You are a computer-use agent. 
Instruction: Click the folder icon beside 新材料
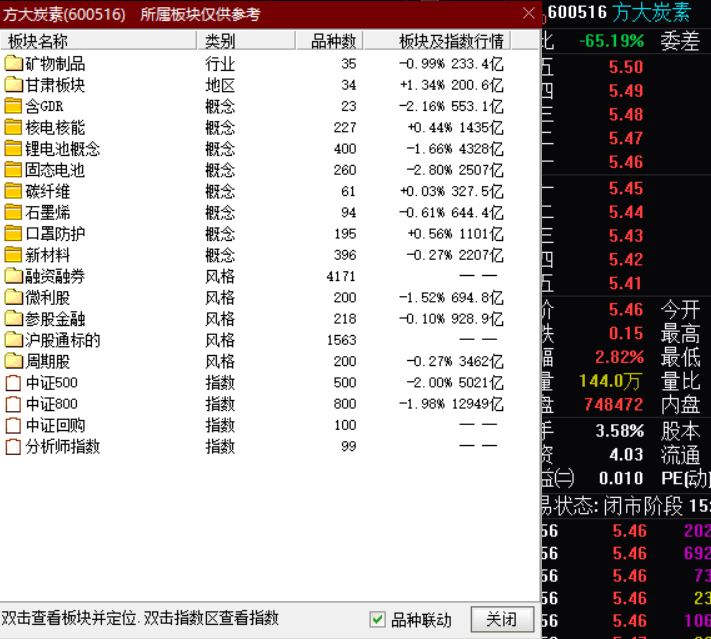[14, 255]
